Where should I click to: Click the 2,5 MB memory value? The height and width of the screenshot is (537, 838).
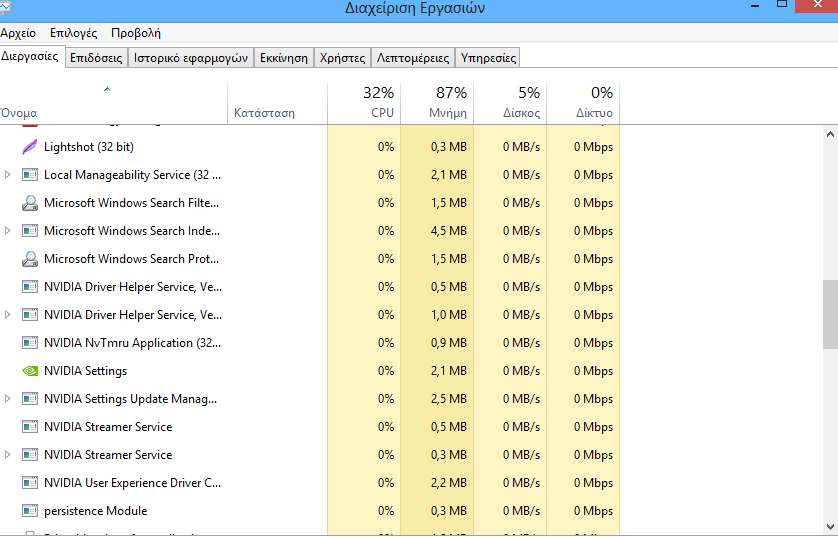click(449, 399)
